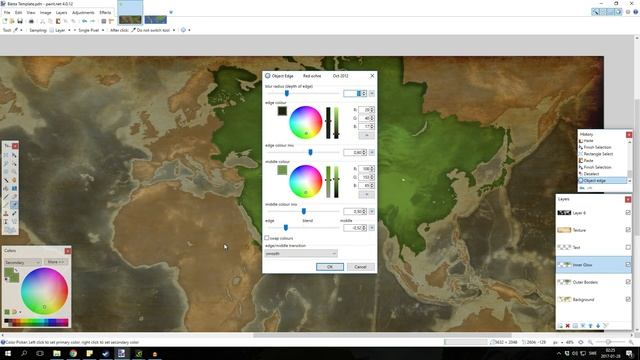
Task: Open layer properties icon in Layers panel
Action: pos(606,325)
